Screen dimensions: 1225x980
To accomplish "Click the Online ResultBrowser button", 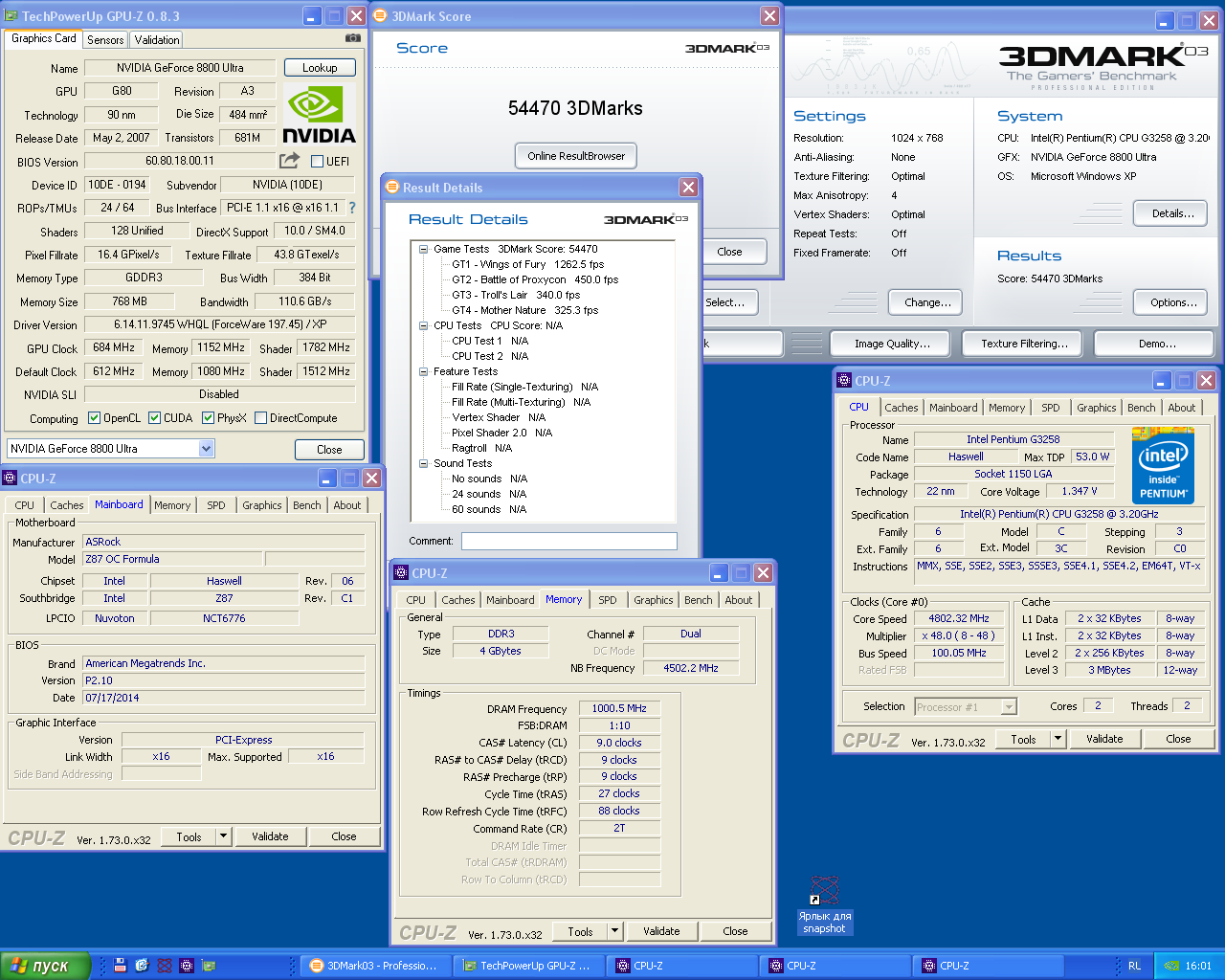I will click(x=576, y=156).
